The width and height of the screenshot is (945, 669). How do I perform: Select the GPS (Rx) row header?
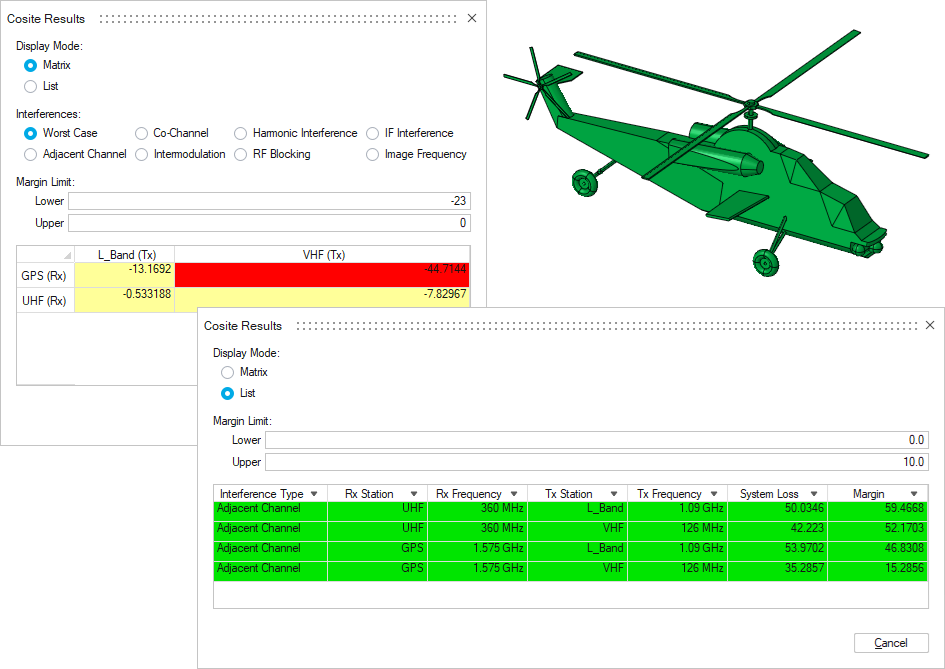(45, 275)
